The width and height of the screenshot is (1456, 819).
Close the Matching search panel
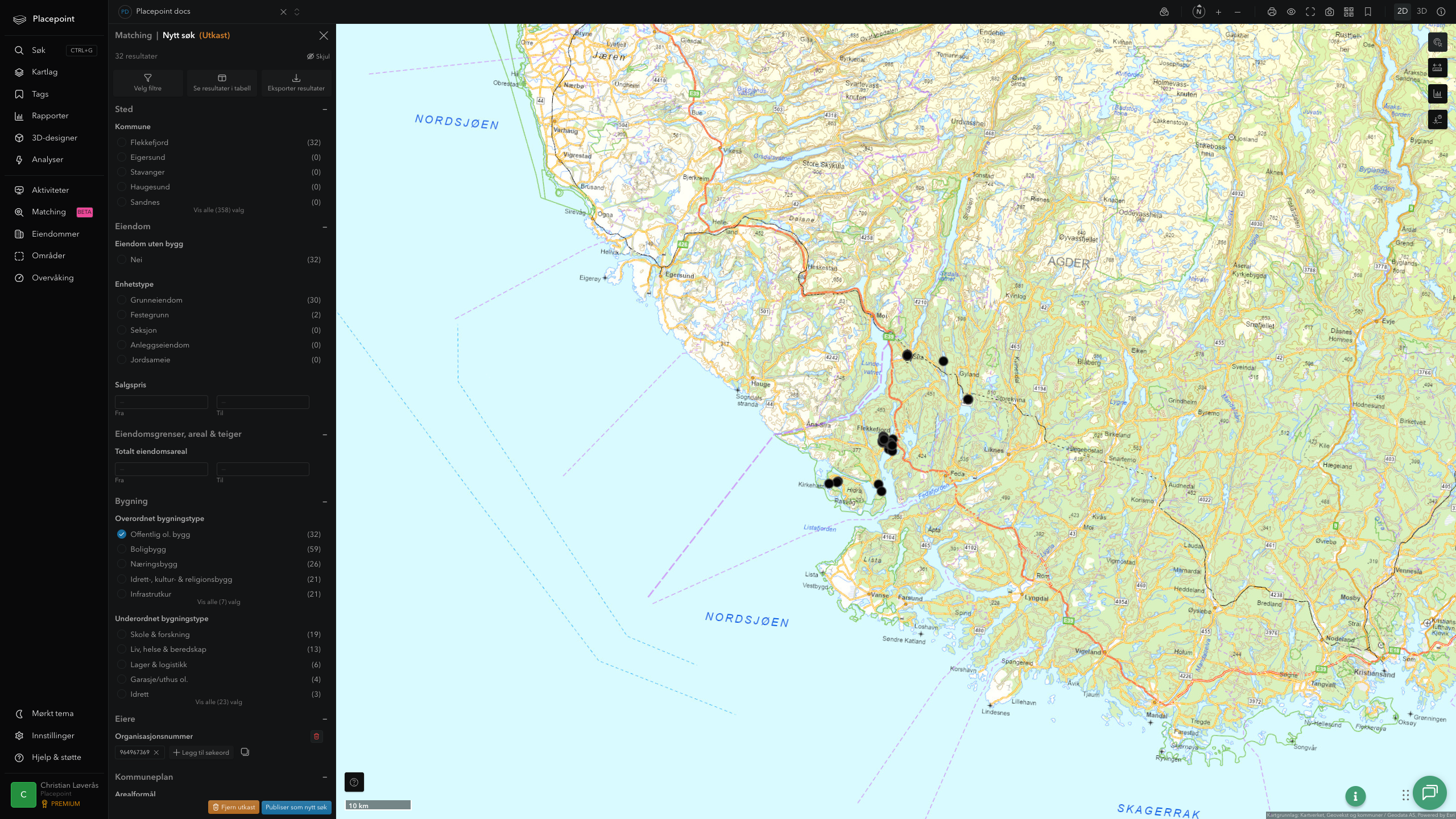[x=324, y=35]
